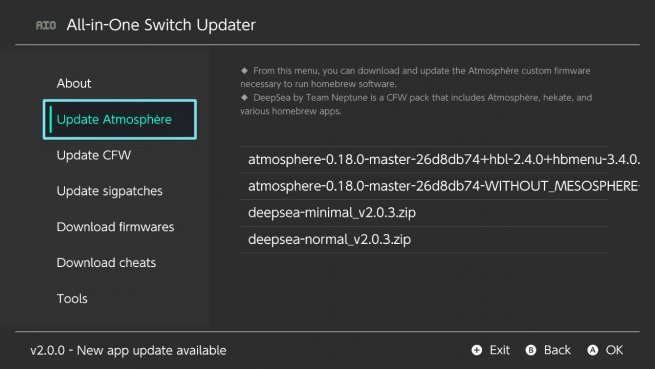This screenshot has width=655, height=369.
Task: Click the All-in-One Switch Updater title
Action: click(x=161, y=25)
